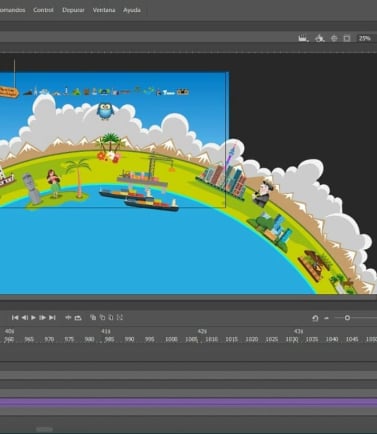
Task: Open the 25% zoom level dropdown
Action: coord(365,38)
